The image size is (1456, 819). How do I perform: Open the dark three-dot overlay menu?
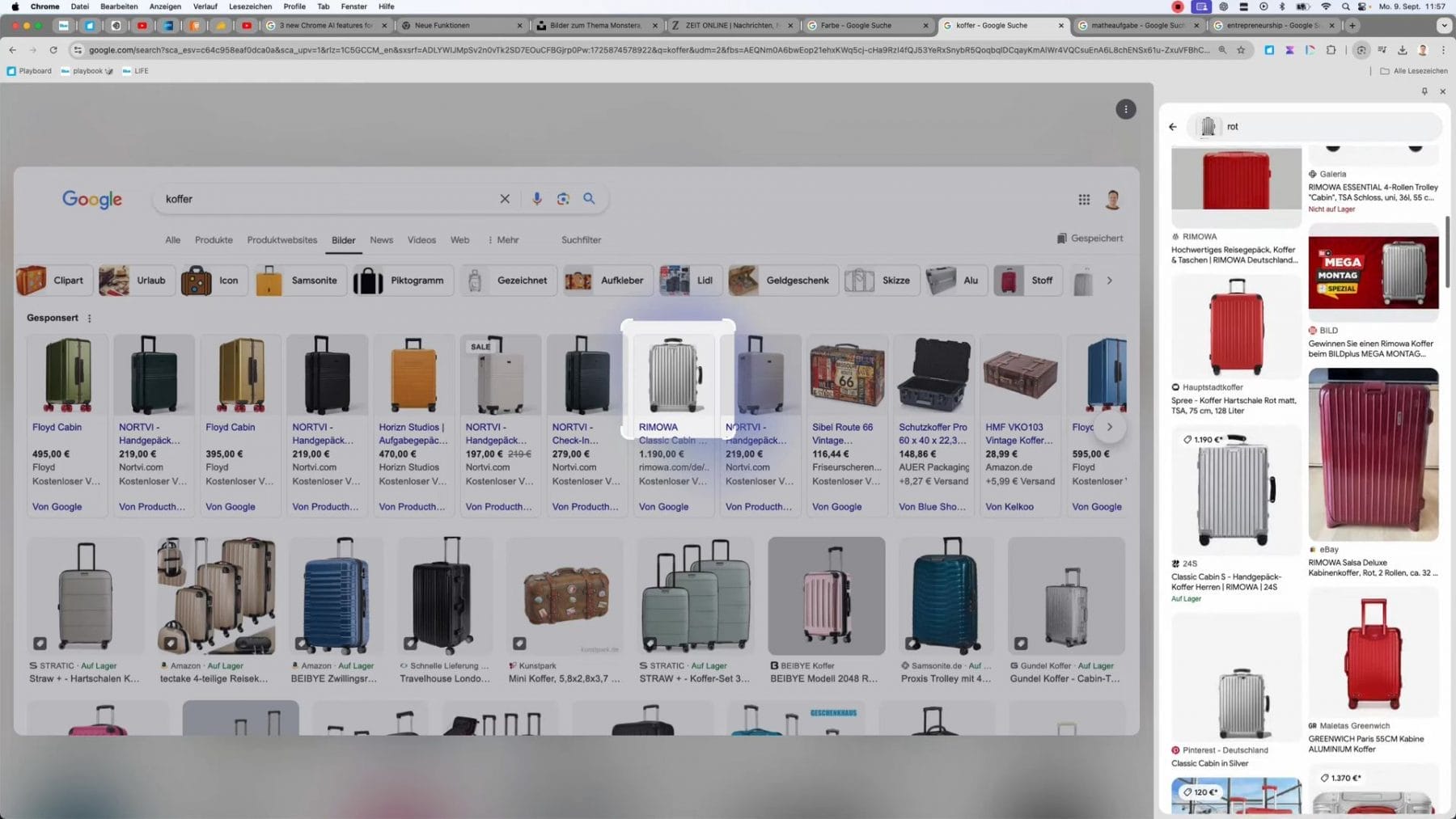[x=1125, y=109]
